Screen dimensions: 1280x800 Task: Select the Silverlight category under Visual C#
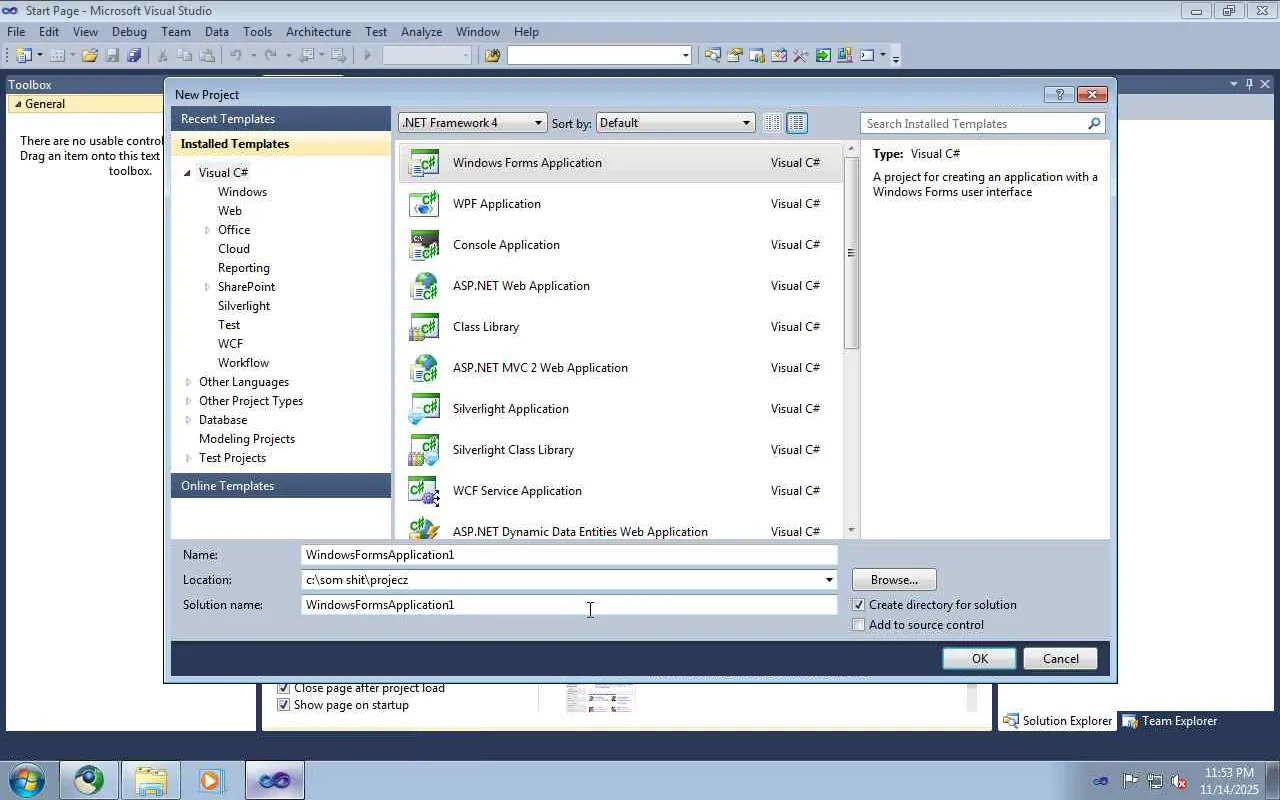pyautogui.click(x=244, y=306)
